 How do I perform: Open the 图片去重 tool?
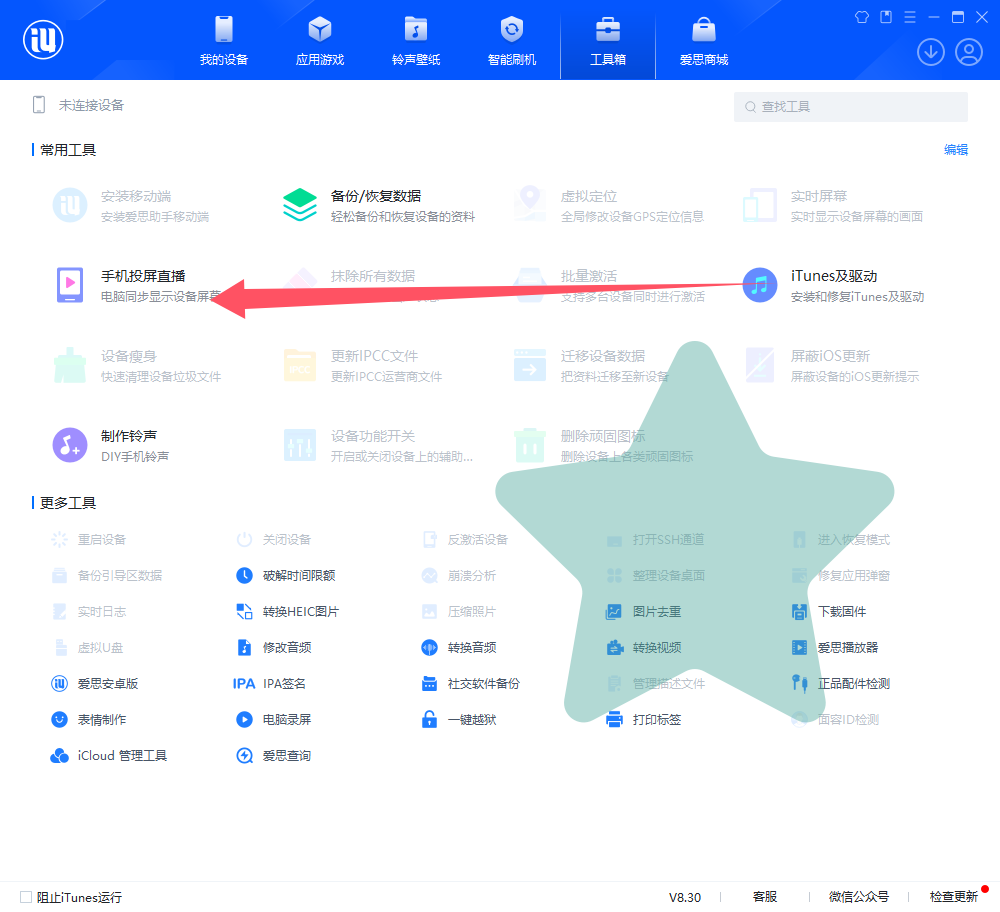click(643, 612)
